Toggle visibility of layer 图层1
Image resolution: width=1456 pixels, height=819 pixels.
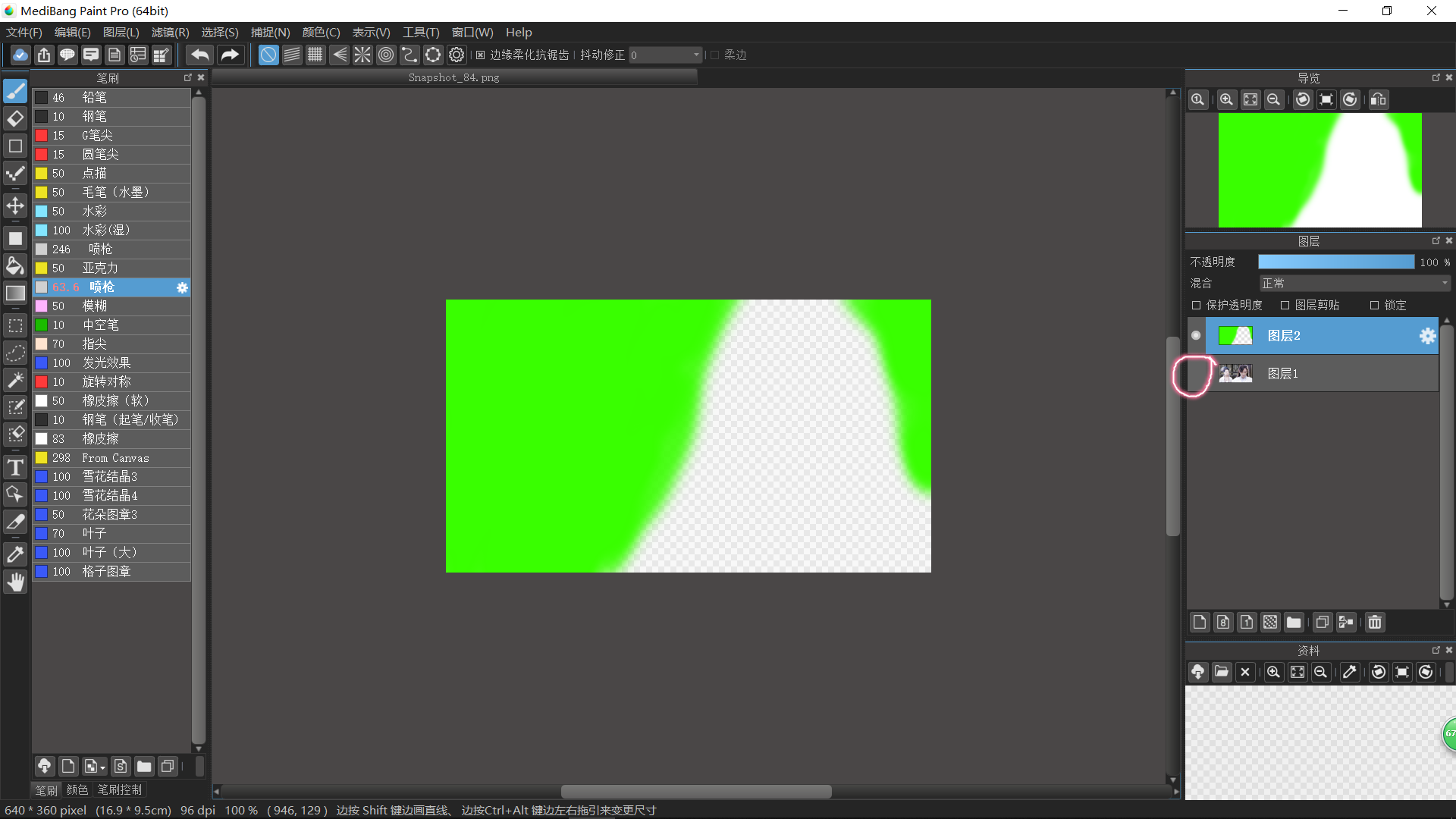[1195, 373]
